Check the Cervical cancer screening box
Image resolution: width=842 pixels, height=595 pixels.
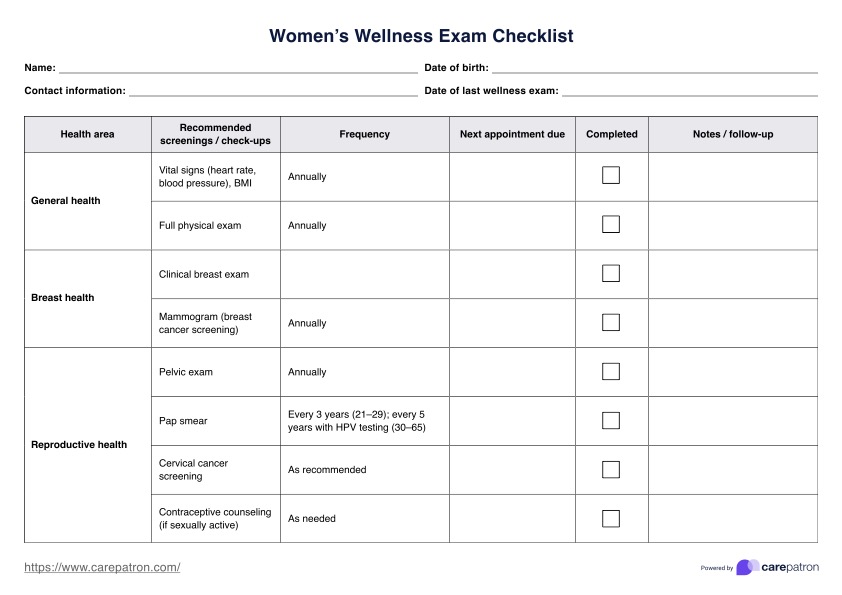click(x=611, y=470)
